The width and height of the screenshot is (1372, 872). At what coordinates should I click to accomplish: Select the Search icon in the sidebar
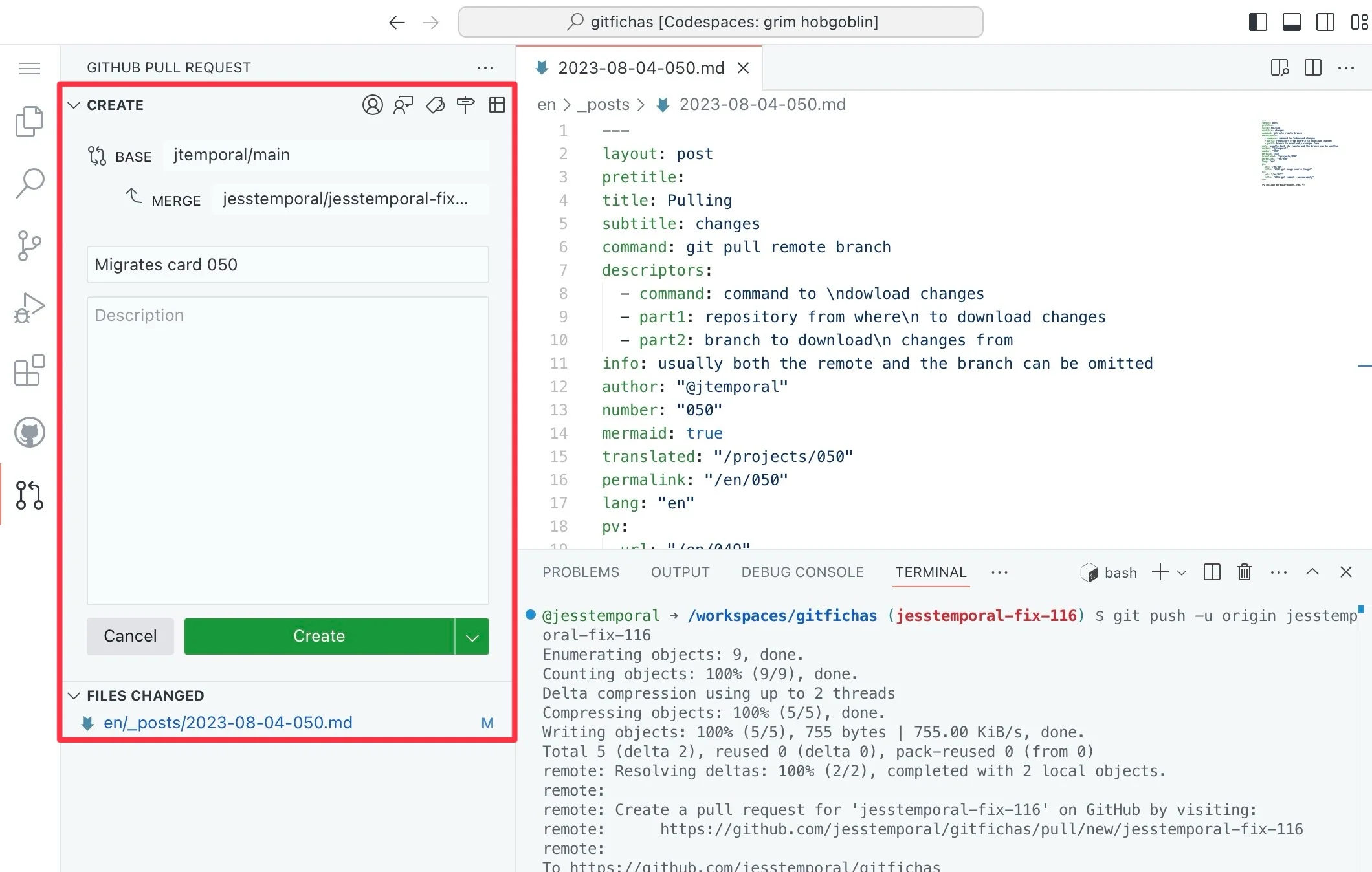pyautogui.click(x=29, y=184)
